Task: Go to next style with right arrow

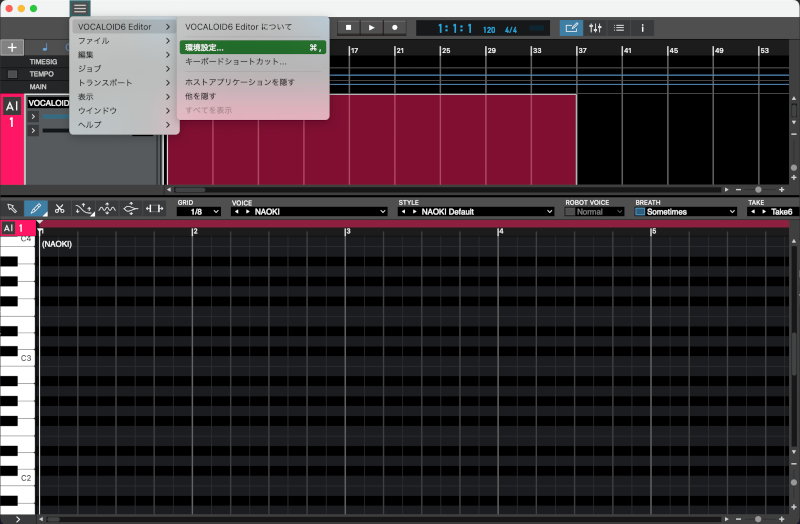Action: (414, 212)
